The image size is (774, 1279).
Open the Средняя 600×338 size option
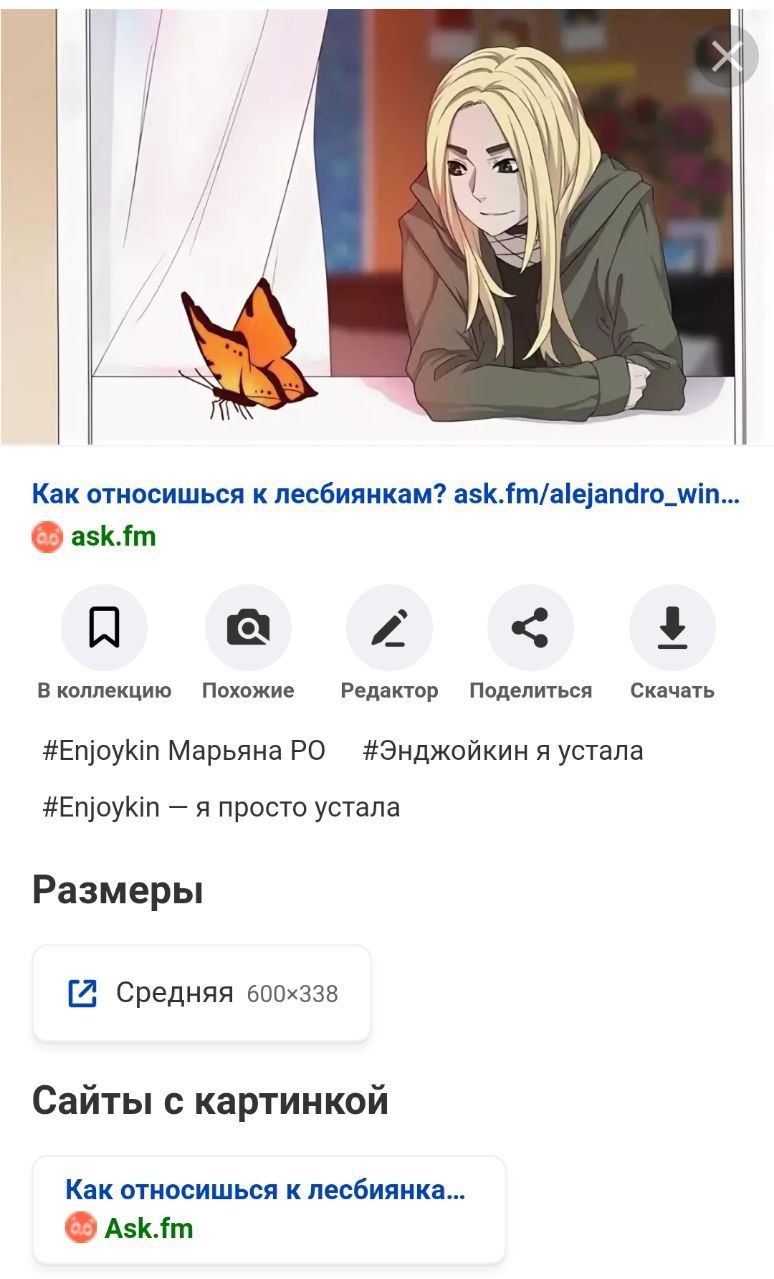[202, 993]
